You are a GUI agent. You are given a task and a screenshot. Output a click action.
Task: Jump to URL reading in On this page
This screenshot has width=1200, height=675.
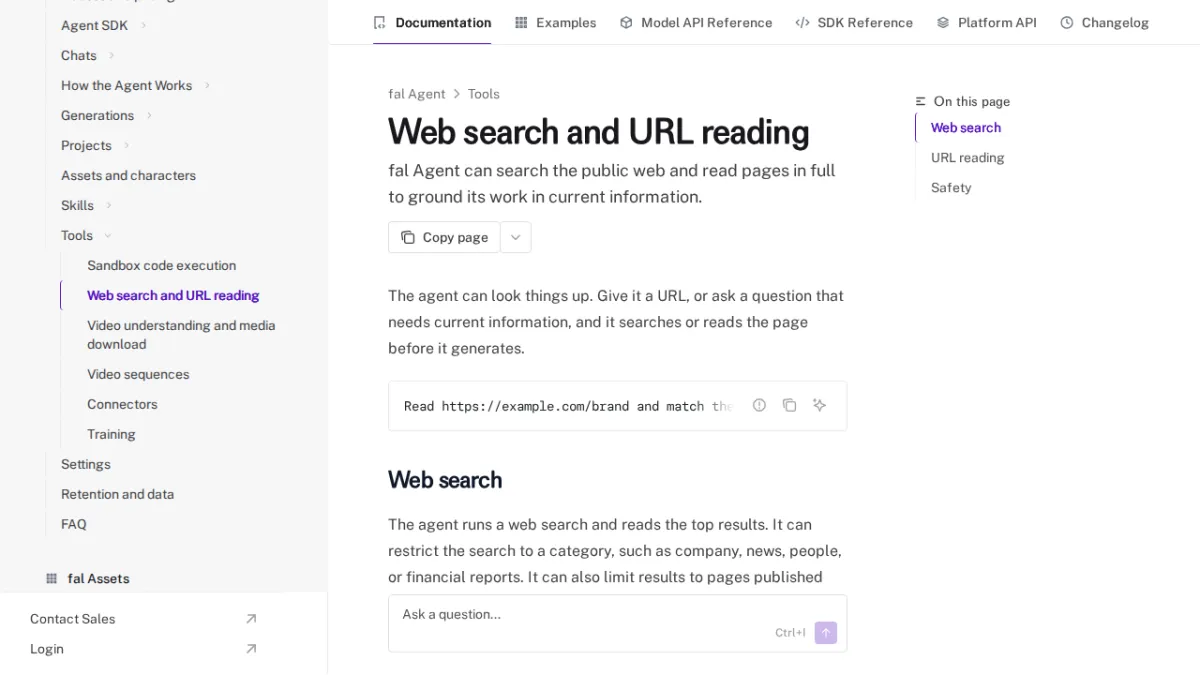pyautogui.click(x=967, y=157)
